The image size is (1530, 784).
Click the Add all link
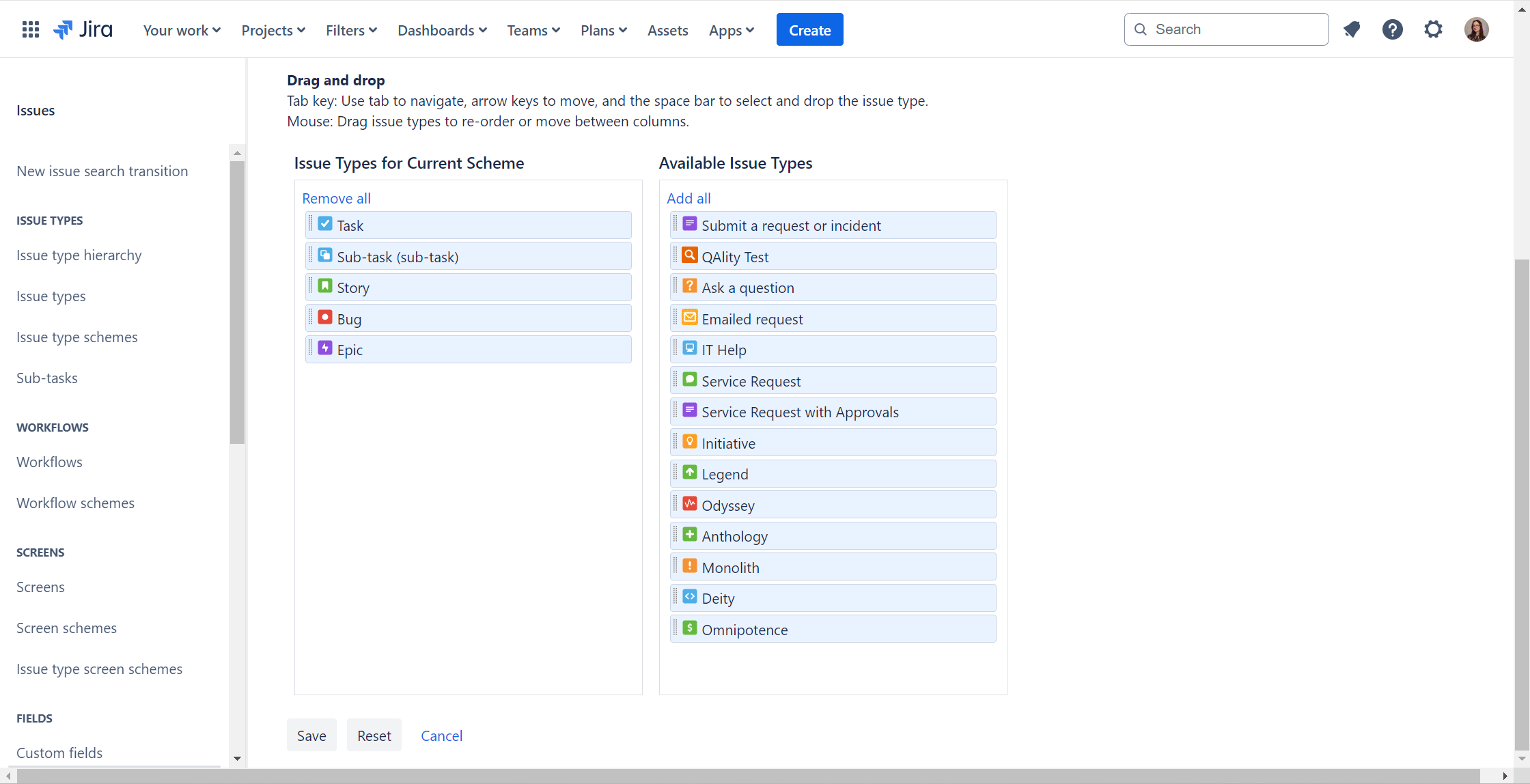(688, 198)
